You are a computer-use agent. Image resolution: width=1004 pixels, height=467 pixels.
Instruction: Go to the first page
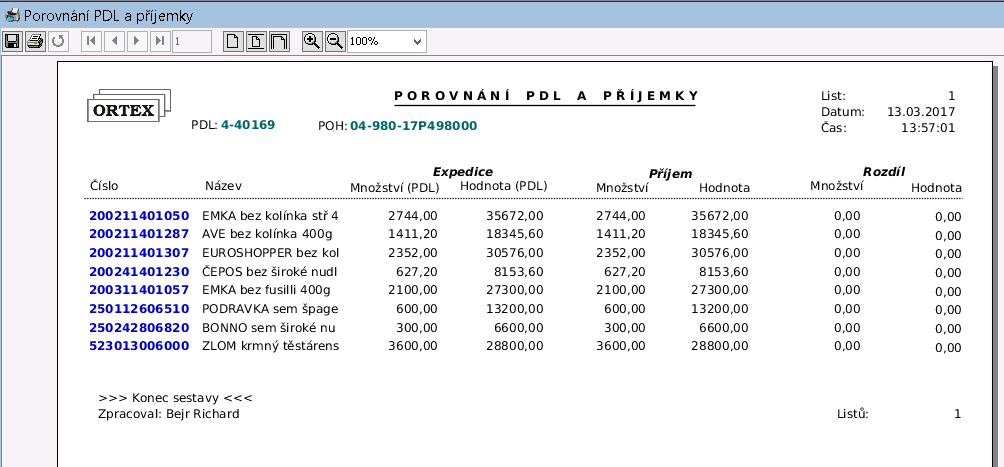91,41
